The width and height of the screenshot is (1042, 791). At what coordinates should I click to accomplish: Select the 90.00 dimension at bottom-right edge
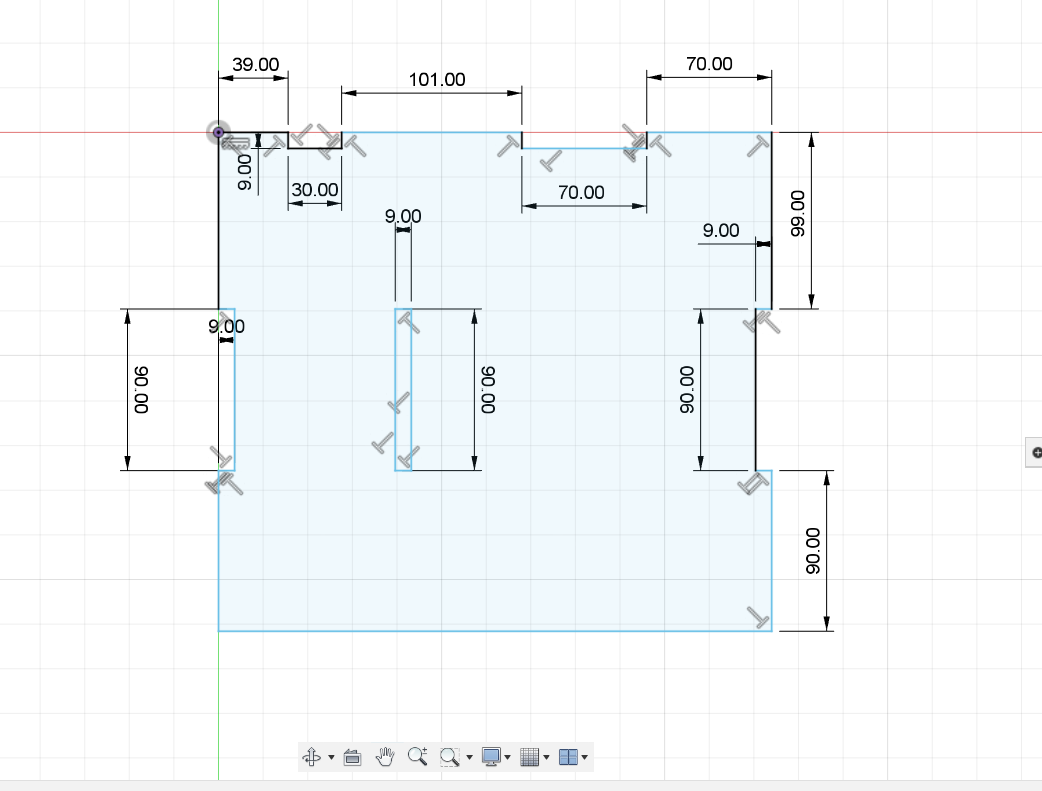pos(813,551)
